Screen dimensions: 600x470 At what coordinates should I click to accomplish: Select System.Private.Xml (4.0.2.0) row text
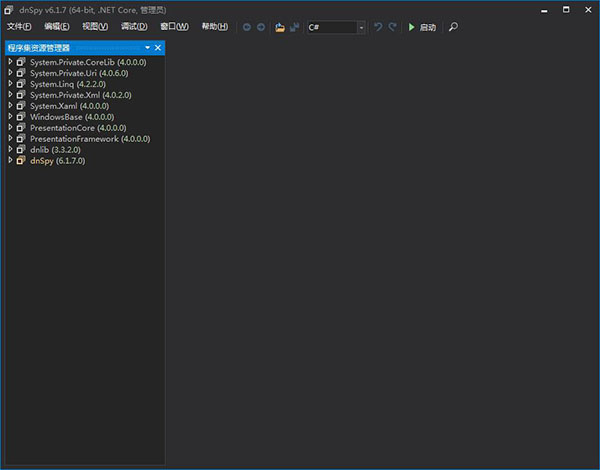(x=81, y=95)
